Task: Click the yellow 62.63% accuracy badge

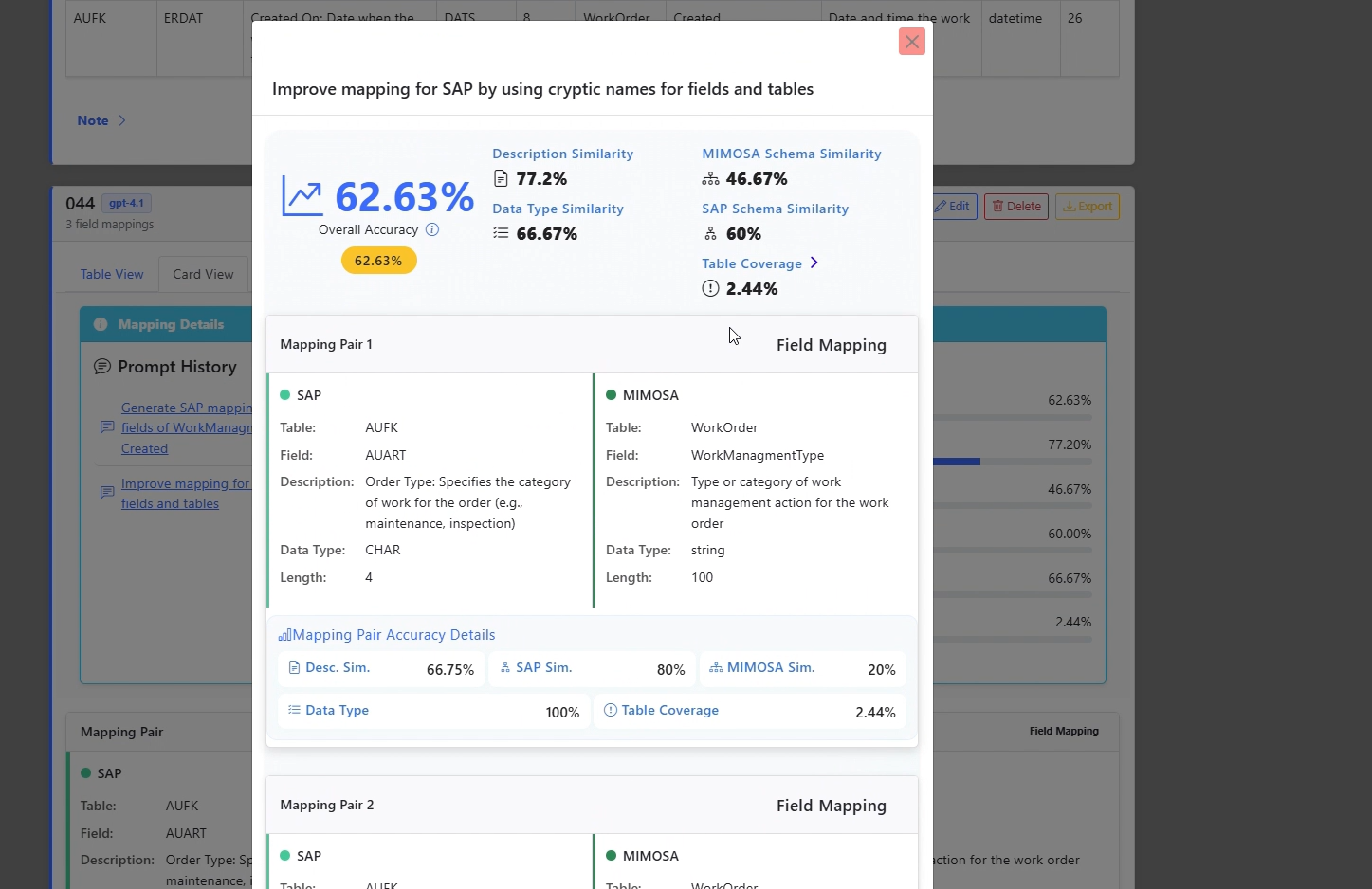Action: pyautogui.click(x=378, y=261)
